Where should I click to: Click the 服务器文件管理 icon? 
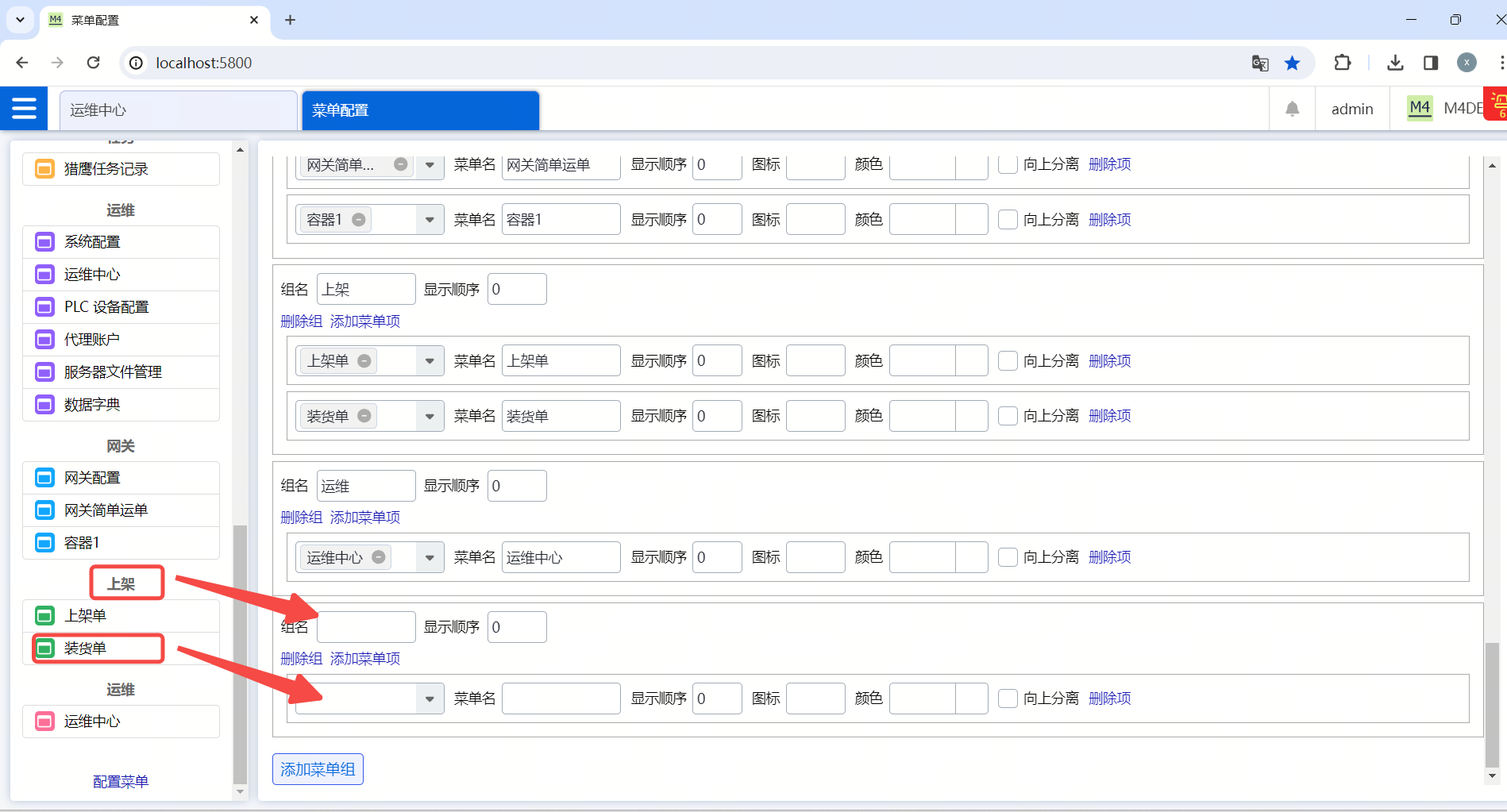(x=44, y=372)
